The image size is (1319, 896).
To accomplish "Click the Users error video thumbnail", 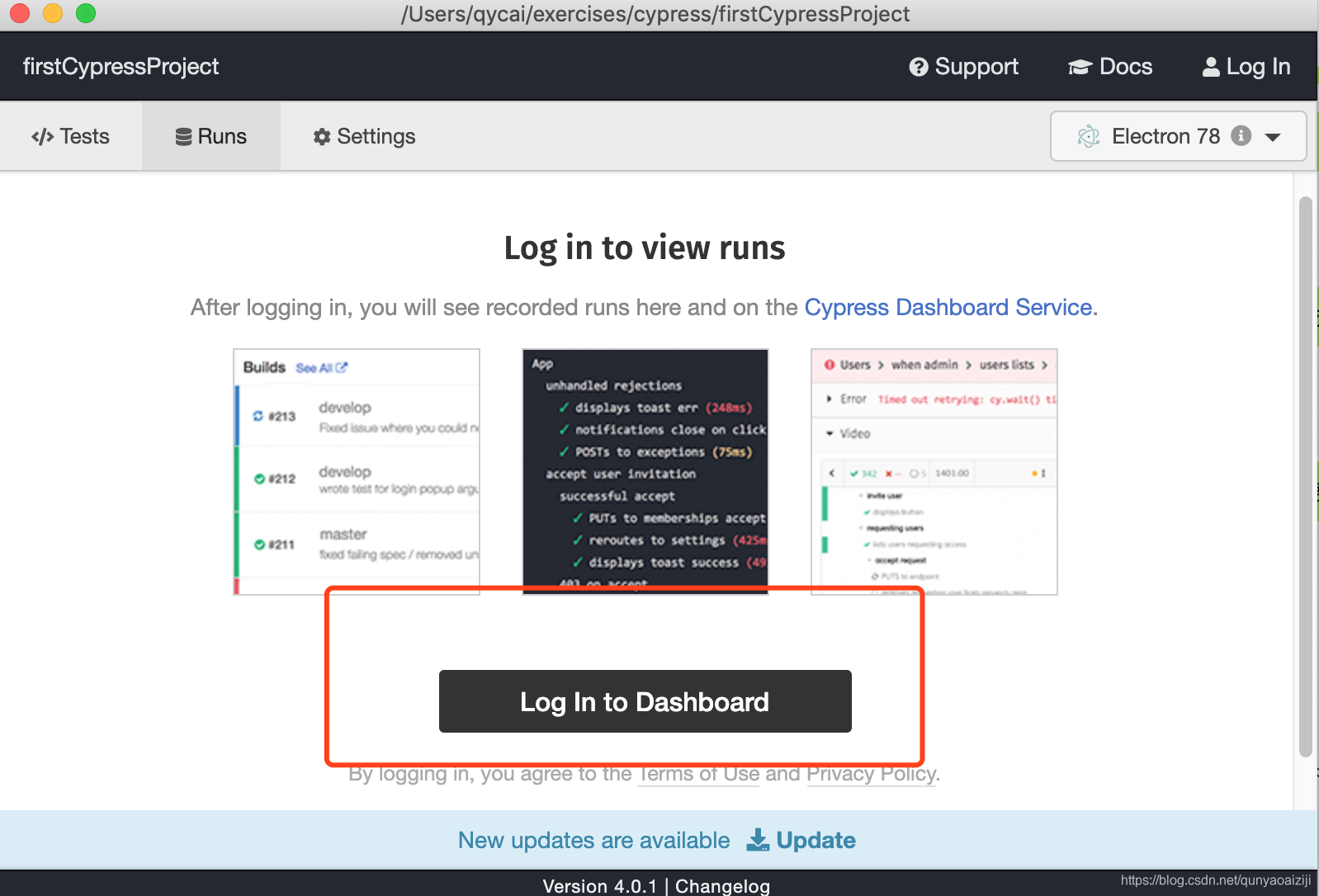I will click(934, 471).
